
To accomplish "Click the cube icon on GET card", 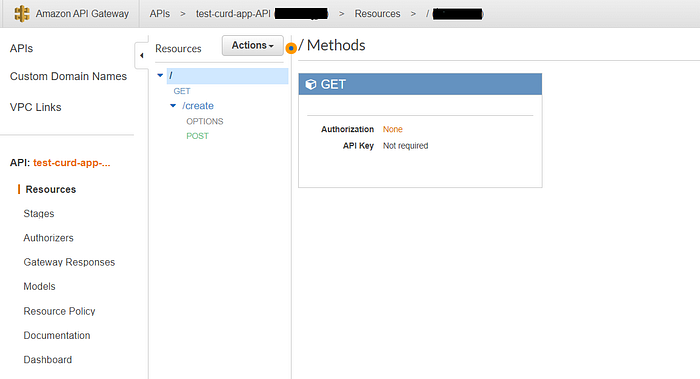I will pos(311,84).
